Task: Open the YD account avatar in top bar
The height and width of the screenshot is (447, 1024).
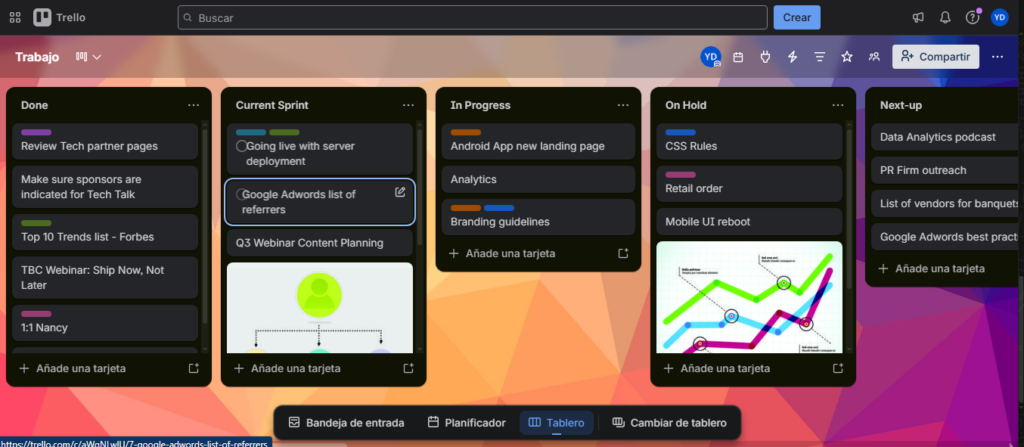Action: 999,18
